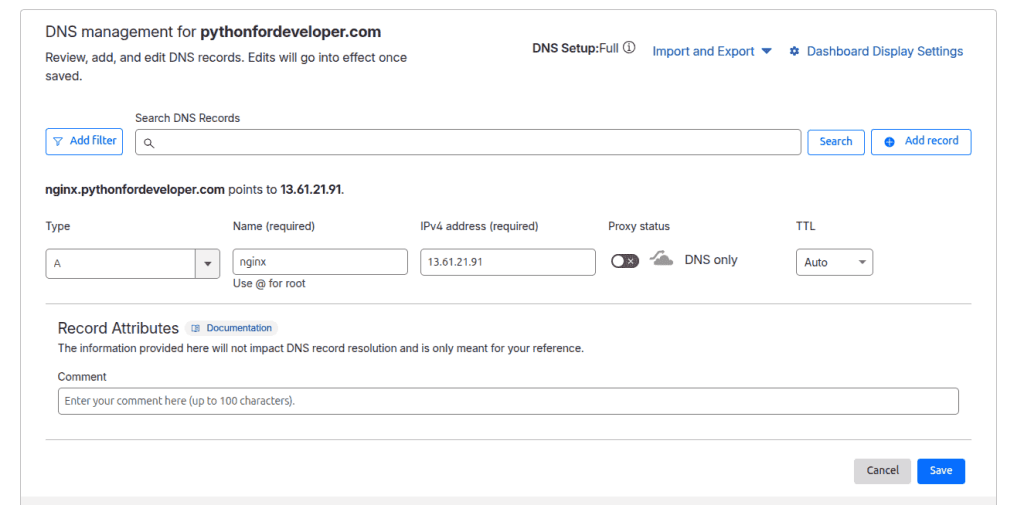
Task: Click the funnel icon in Add filter
Action: coord(58,141)
